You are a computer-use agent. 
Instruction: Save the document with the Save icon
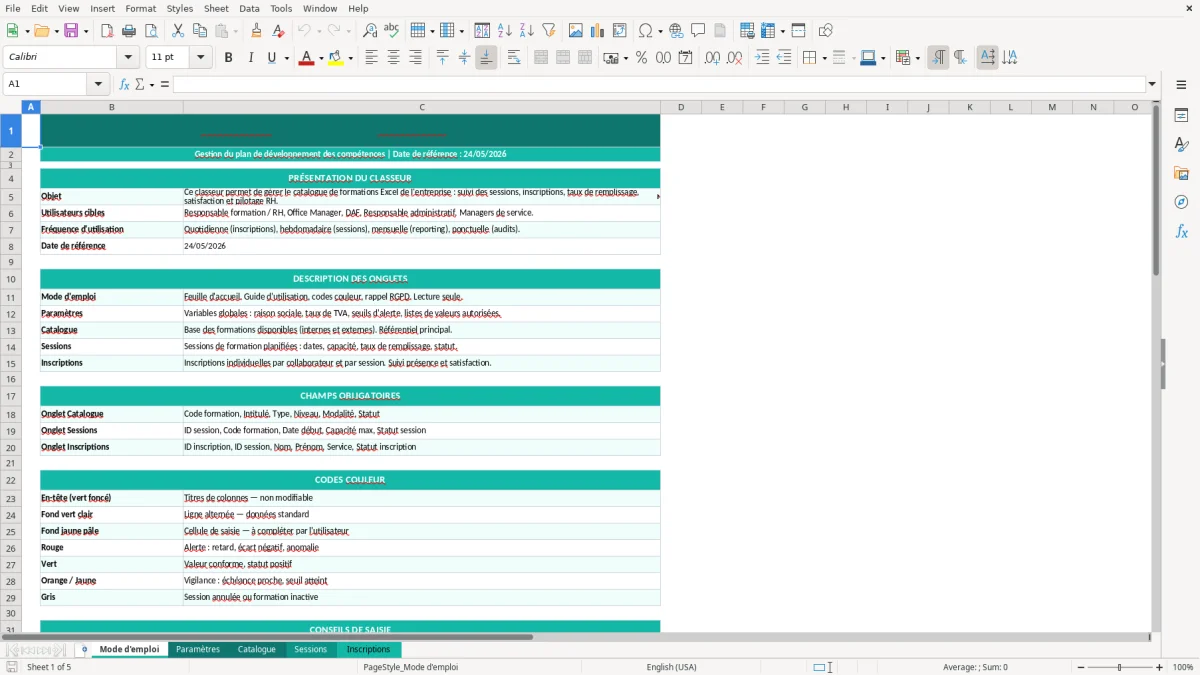(x=71, y=31)
